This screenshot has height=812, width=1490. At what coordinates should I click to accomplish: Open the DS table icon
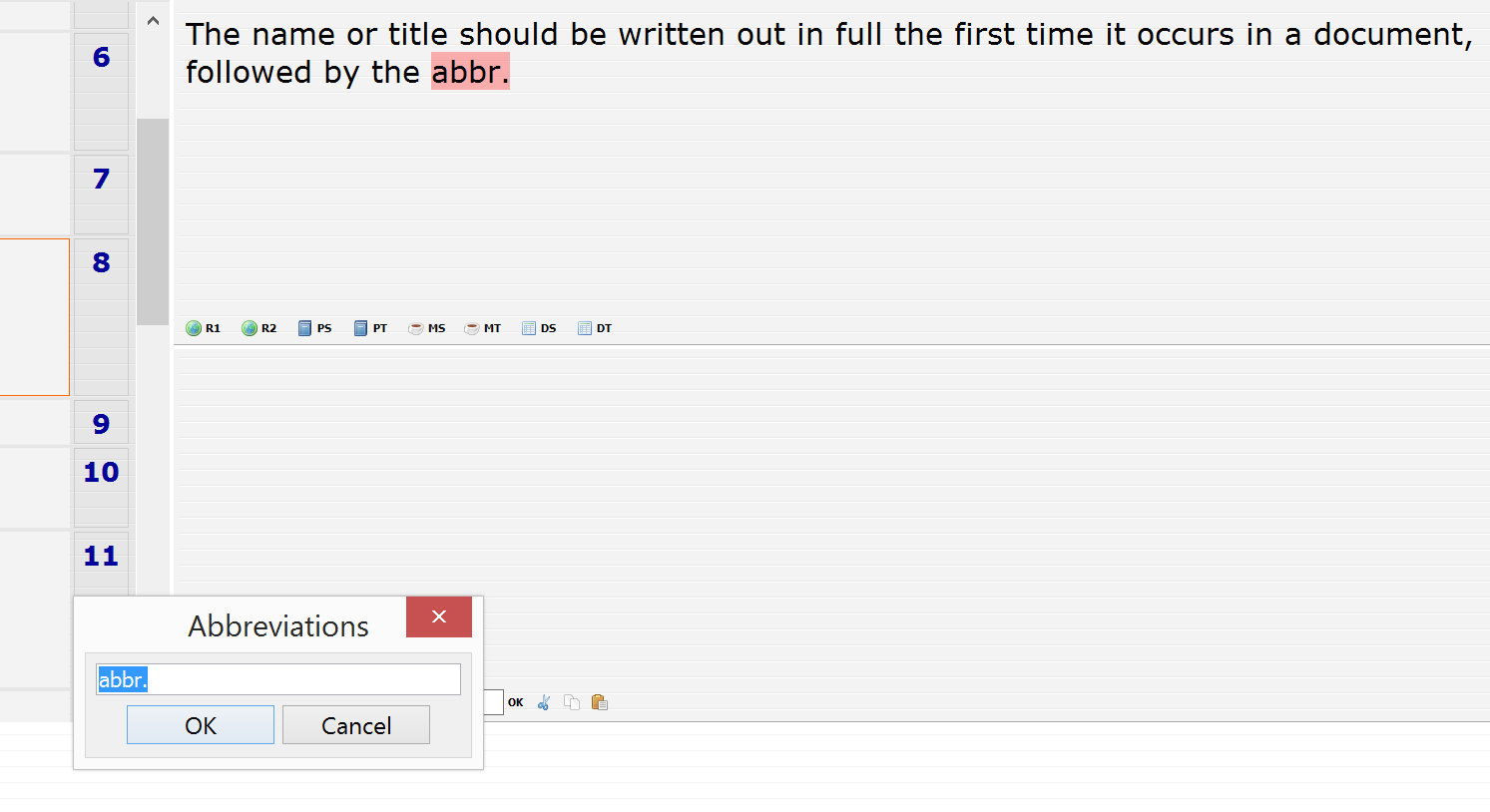tap(529, 328)
